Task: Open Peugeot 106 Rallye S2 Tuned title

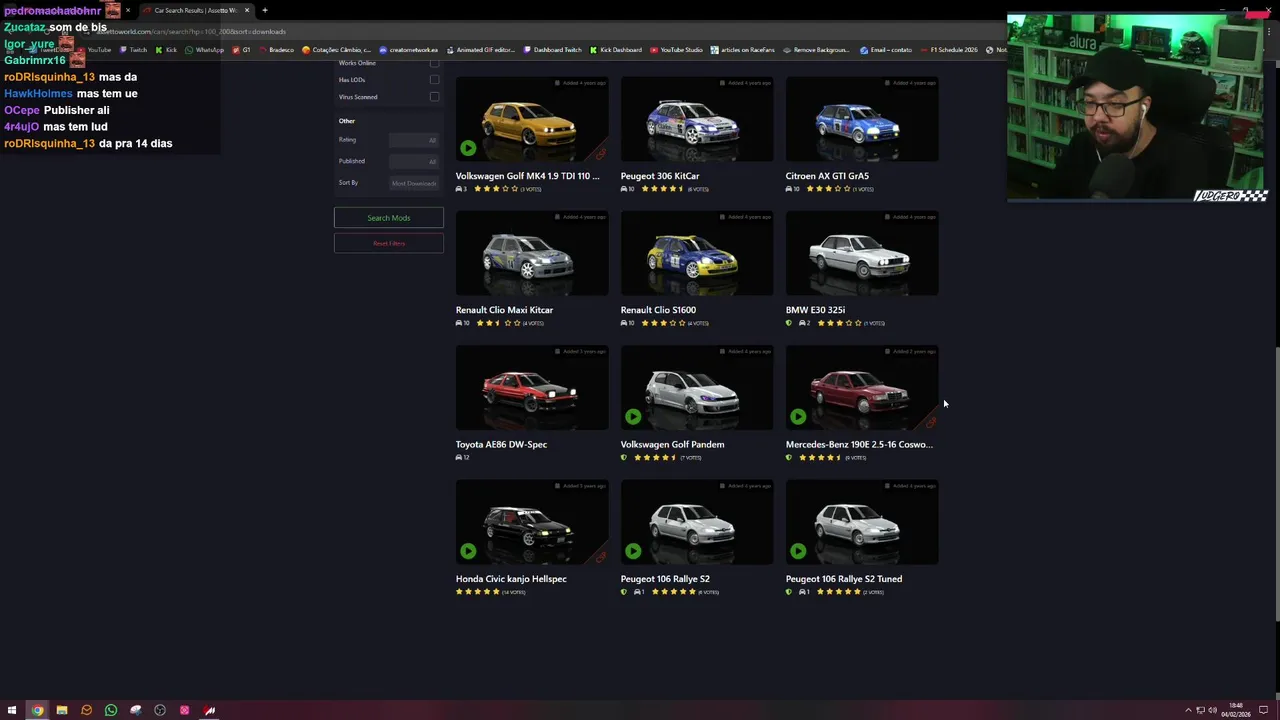Action: click(844, 579)
